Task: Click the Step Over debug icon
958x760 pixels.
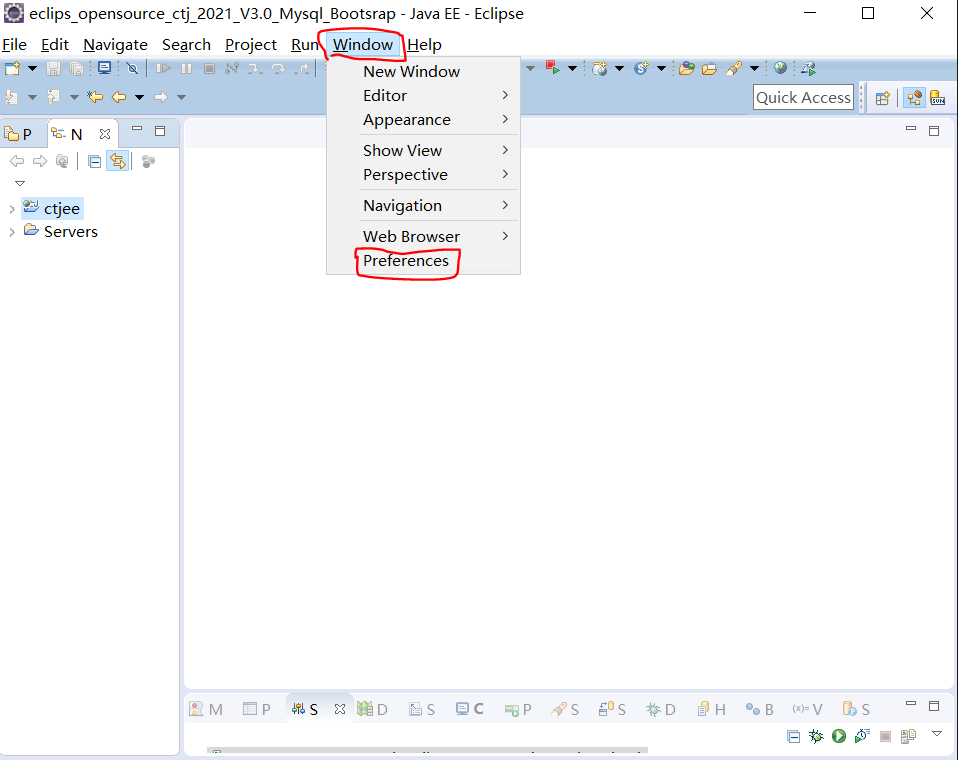Action: coord(278,68)
